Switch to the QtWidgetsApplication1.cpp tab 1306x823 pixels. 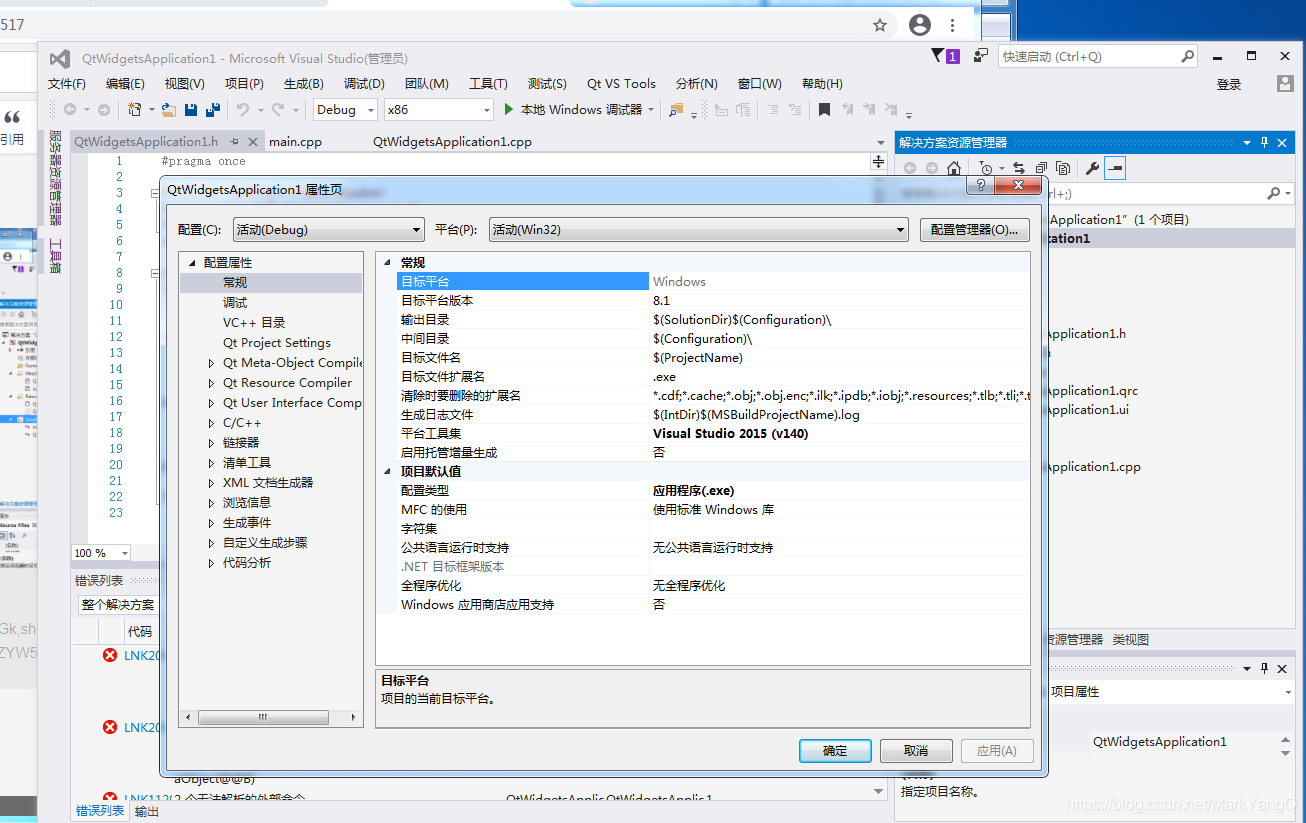tap(452, 142)
